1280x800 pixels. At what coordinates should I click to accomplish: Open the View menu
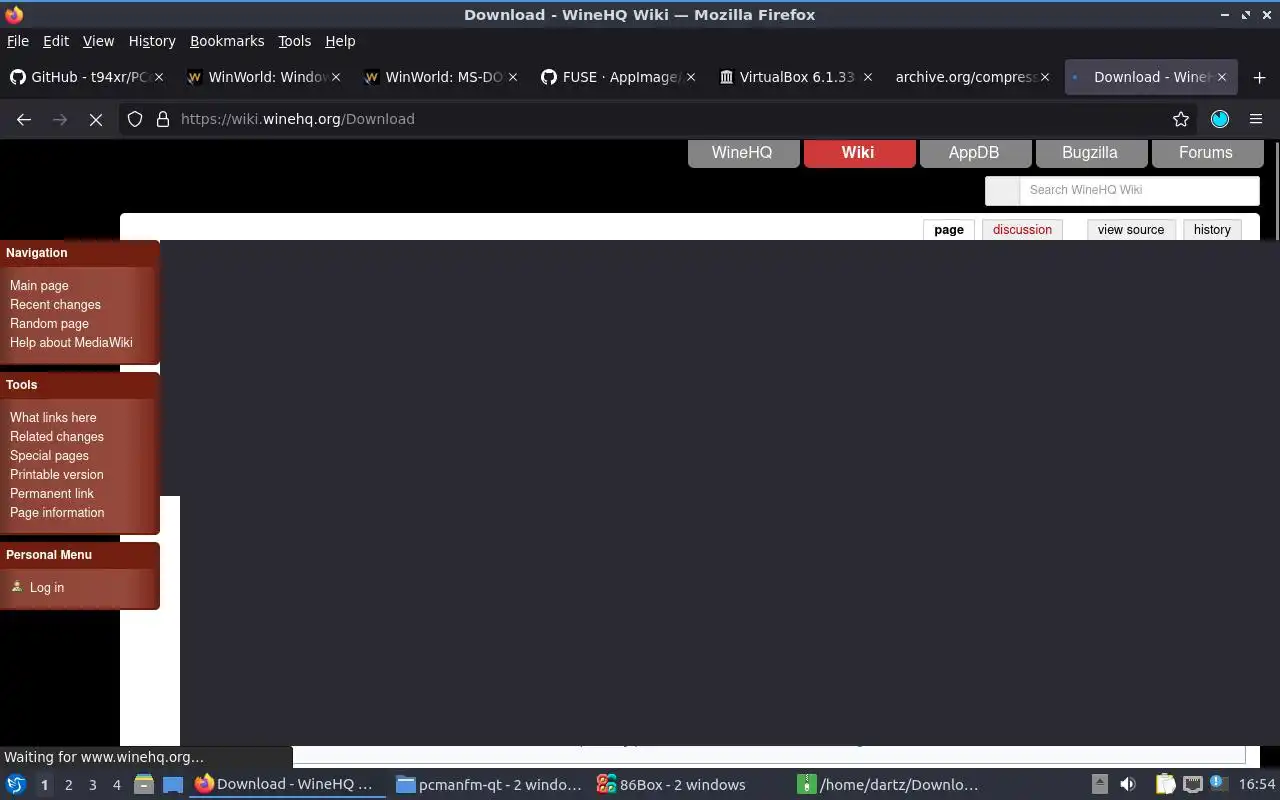[98, 41]
